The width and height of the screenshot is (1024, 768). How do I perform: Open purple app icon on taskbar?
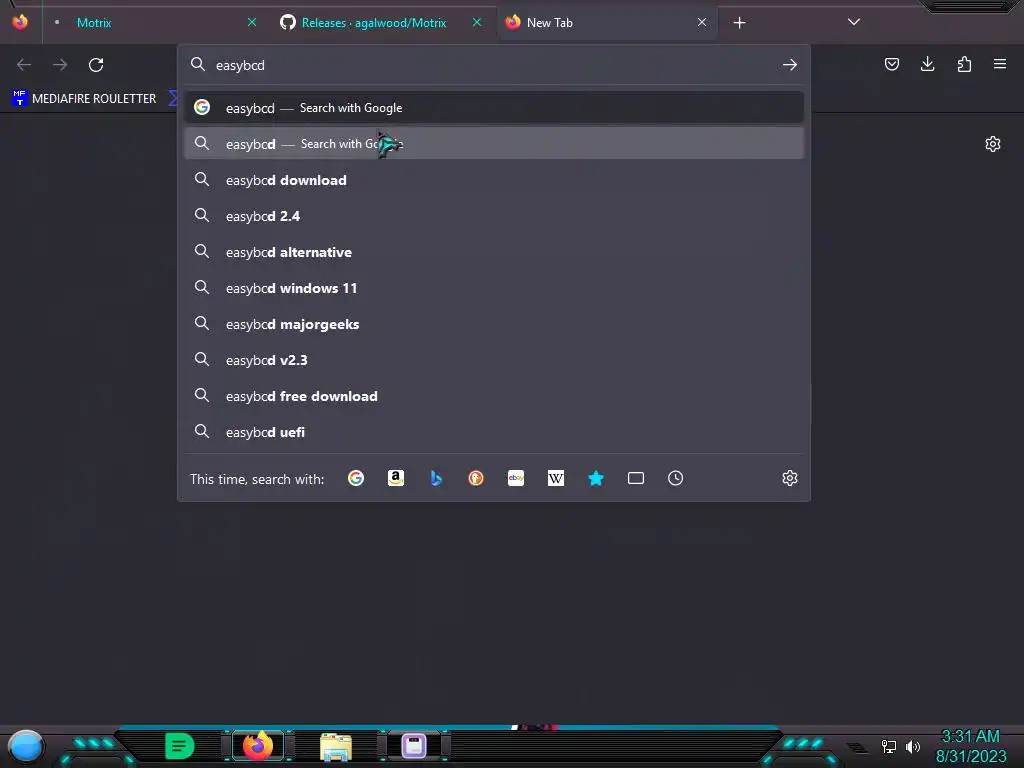coord(413,746)
